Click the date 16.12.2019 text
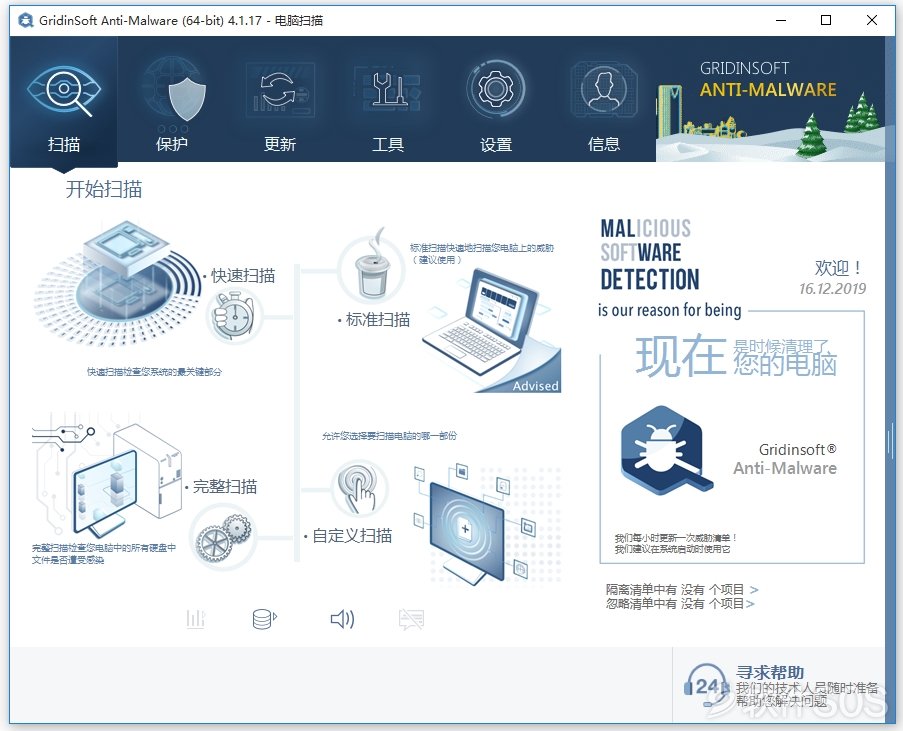The image size is (903, 731). point(832,289)
